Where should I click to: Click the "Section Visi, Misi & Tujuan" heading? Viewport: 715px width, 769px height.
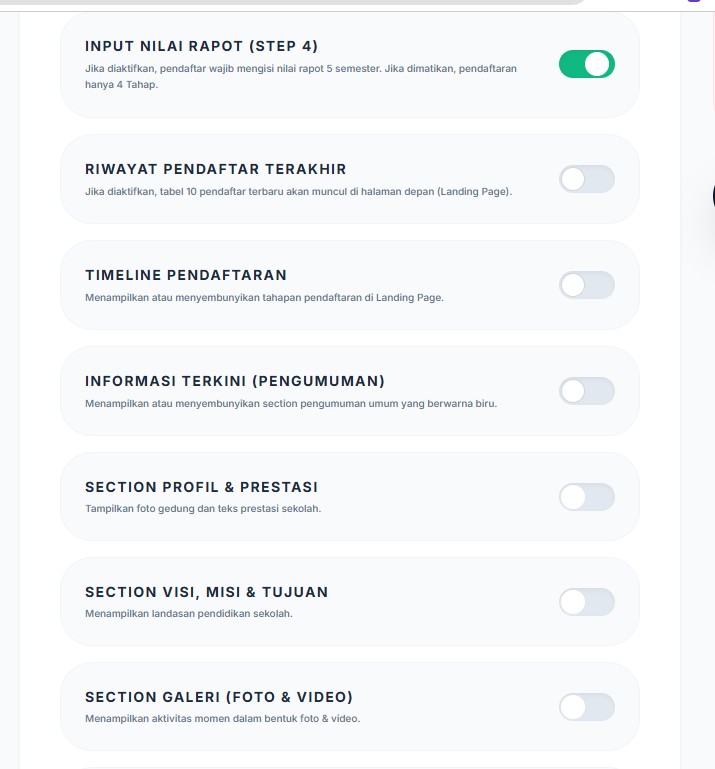[x=206, y=592]
